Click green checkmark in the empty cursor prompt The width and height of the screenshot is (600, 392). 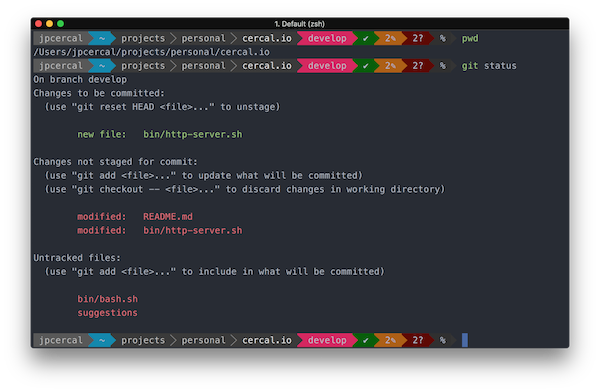[x=365, y=340]
